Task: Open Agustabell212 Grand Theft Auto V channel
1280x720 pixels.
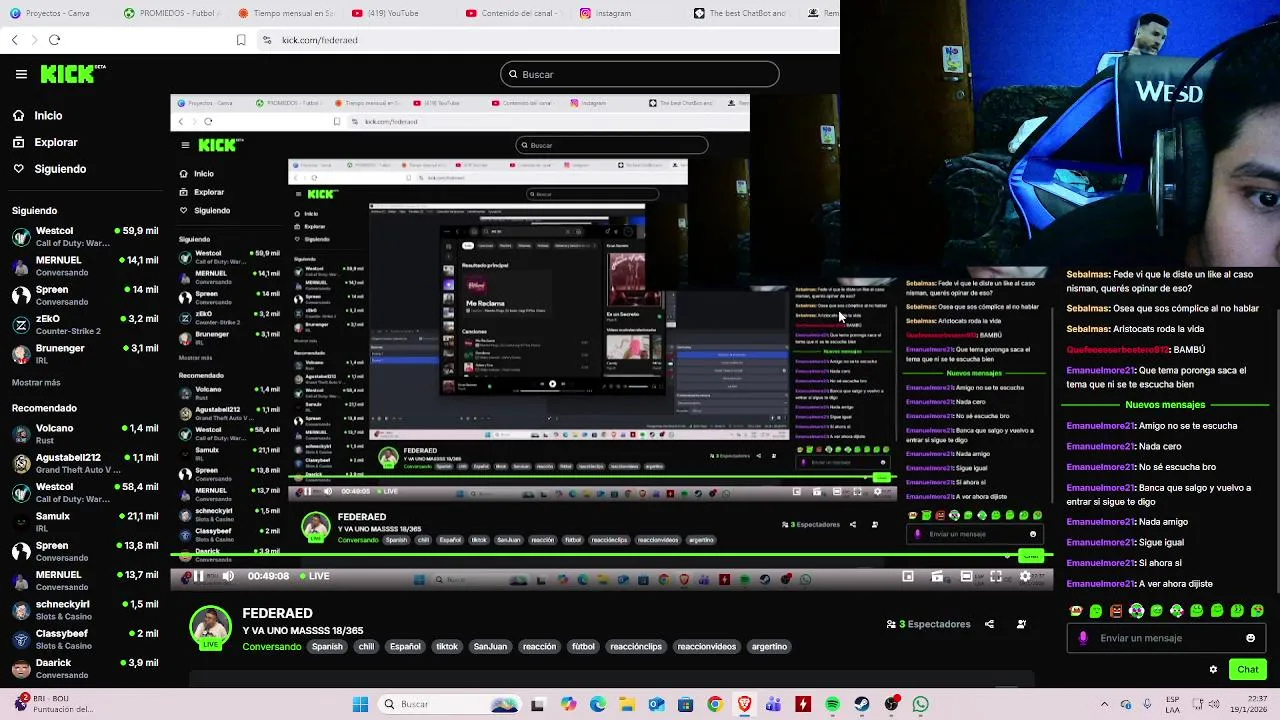Action: tap(84, 463)
